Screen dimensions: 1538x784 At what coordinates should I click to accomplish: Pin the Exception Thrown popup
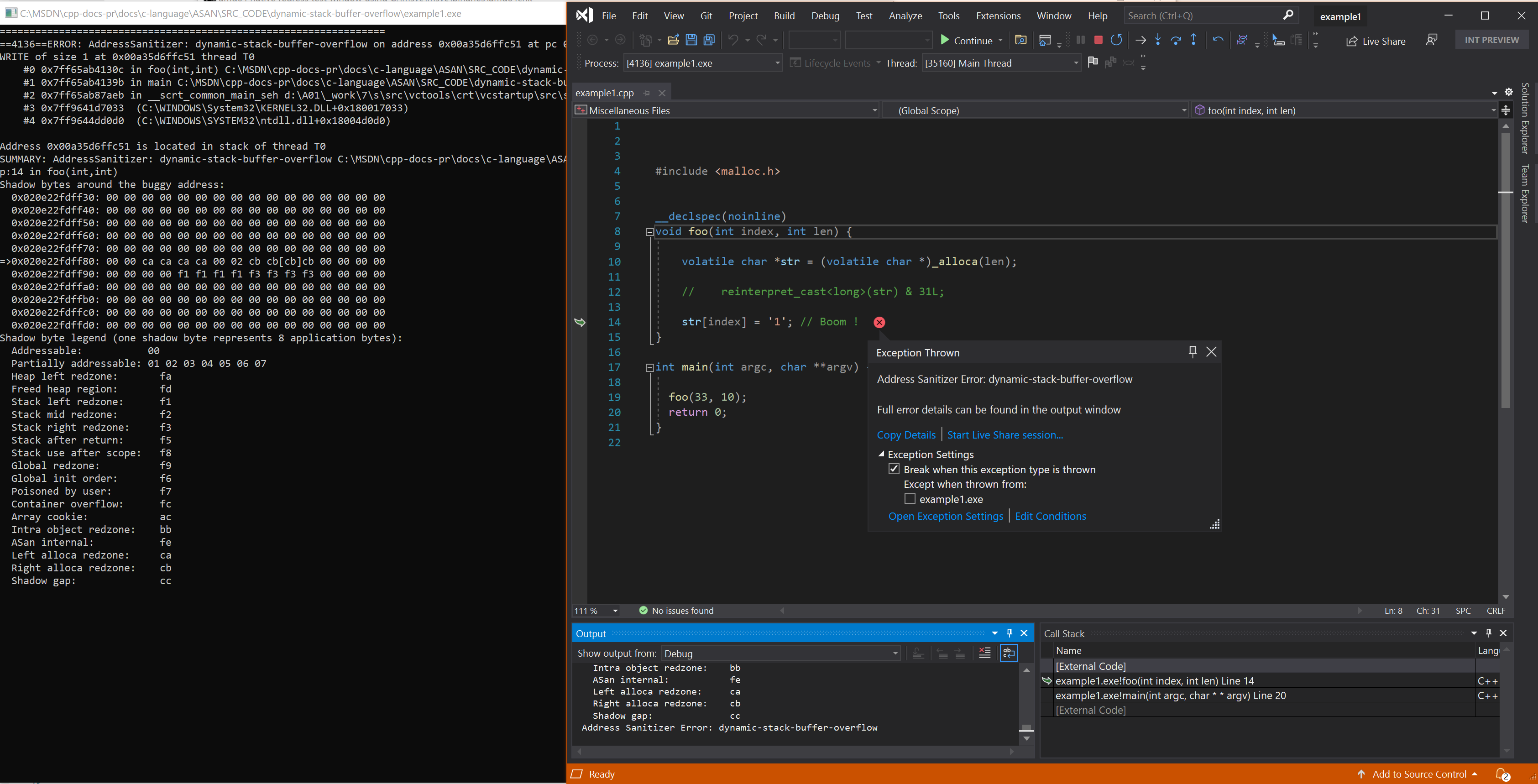pos(1193,352)
